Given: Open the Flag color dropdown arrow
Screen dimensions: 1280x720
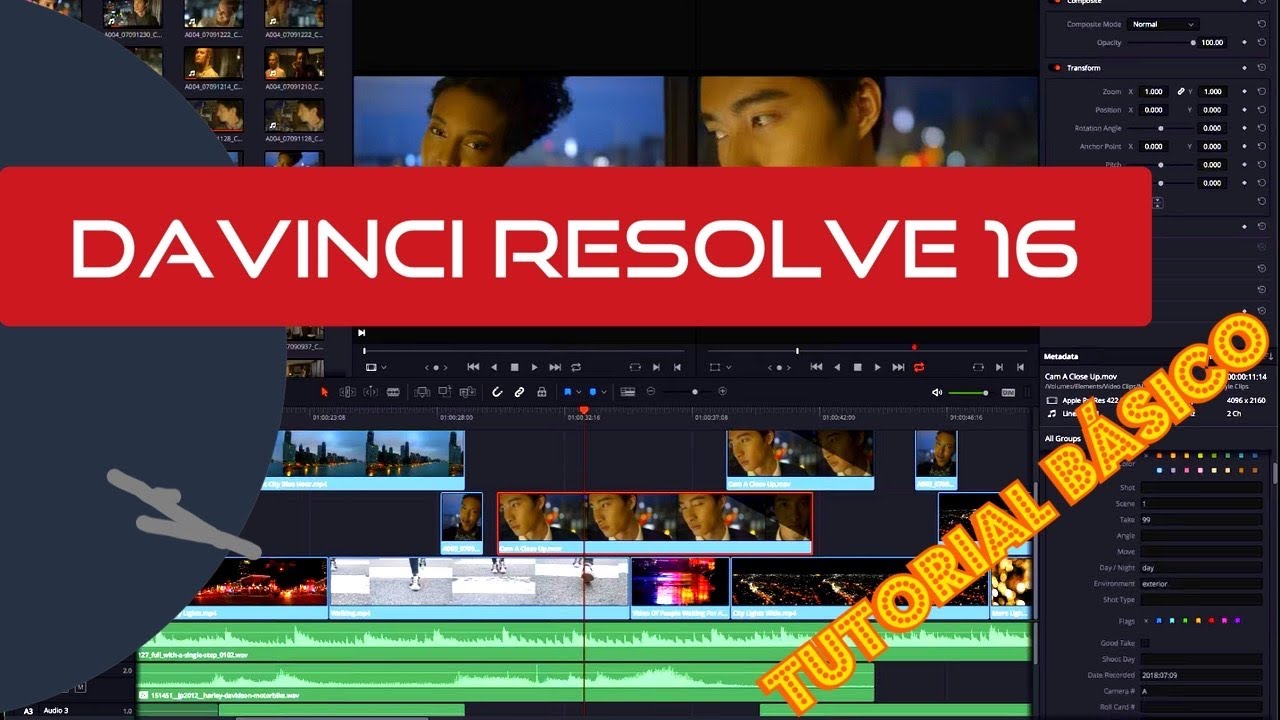Looking at the screenshot, I should [x=579, y=392].
